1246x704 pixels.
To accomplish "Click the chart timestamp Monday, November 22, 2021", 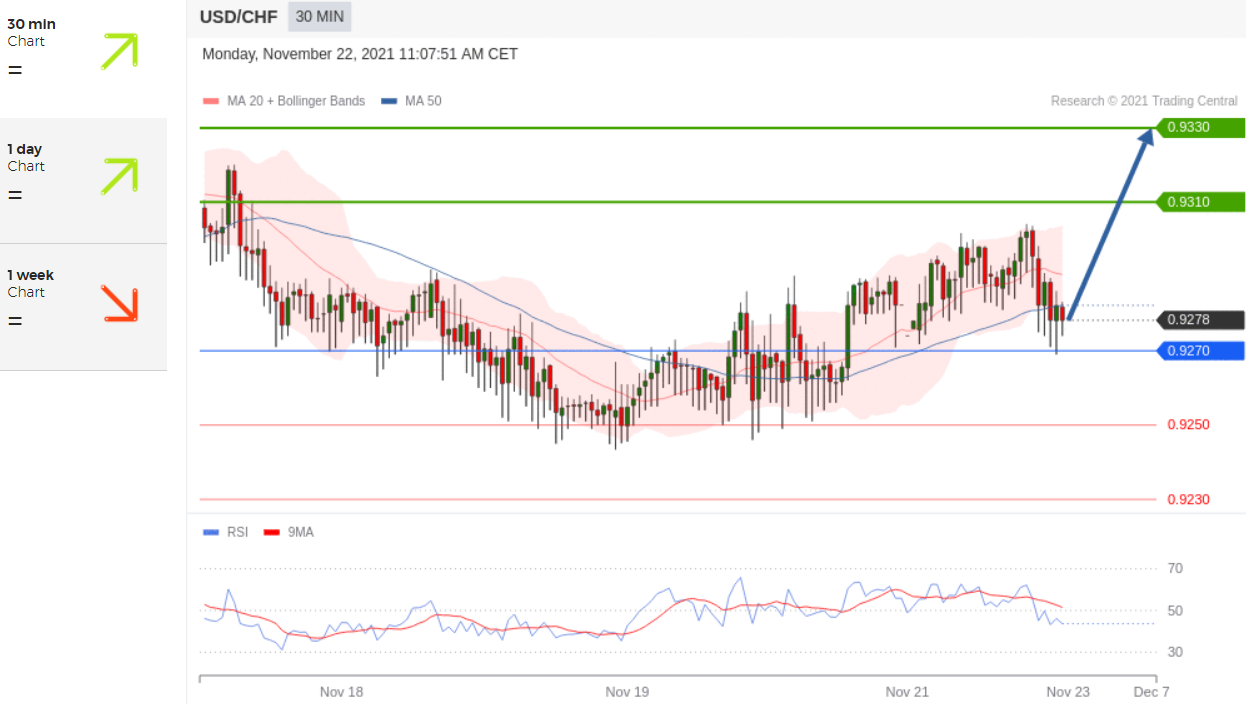I will [x=360, y=54].
